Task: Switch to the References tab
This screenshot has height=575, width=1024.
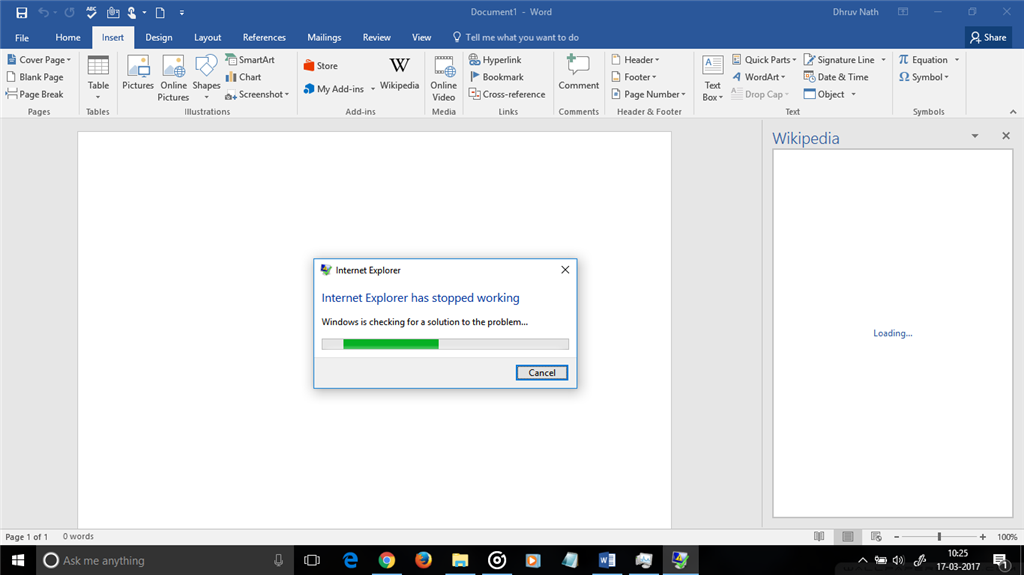Action: 264,38
